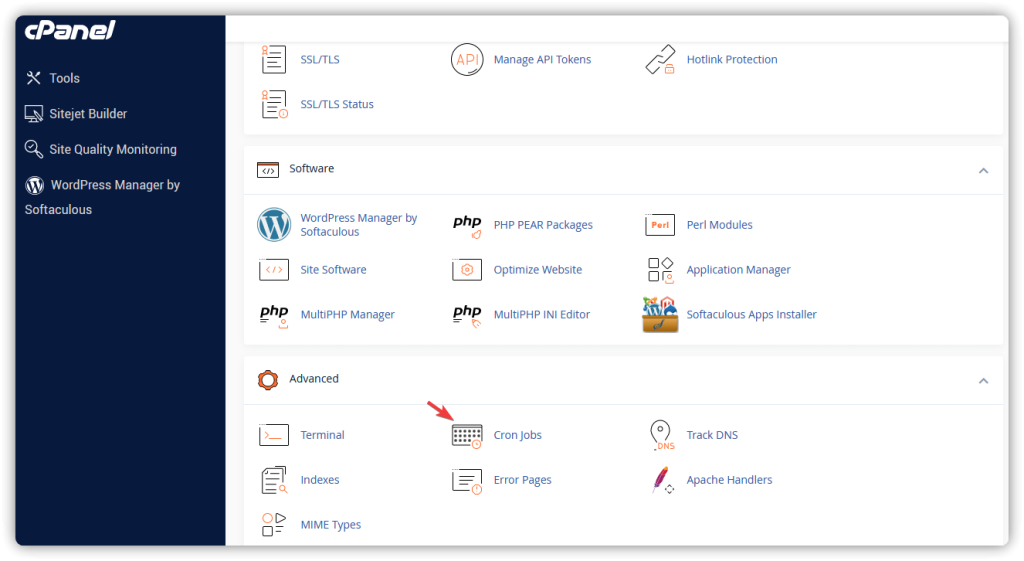Open Hotlink Protection link
Image resolution: width=1024 pixels, height=561 pixels.
click(732, 59)
